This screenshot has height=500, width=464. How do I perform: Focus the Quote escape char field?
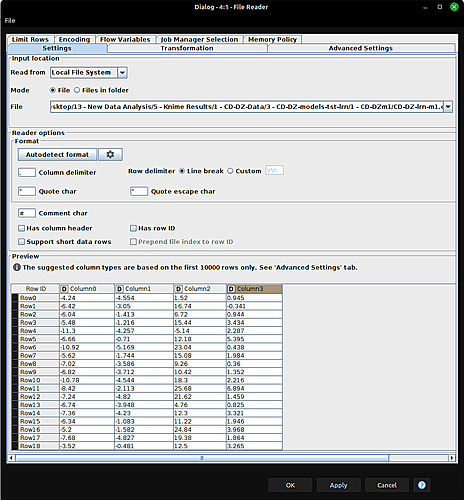click(x=139, y=191)
